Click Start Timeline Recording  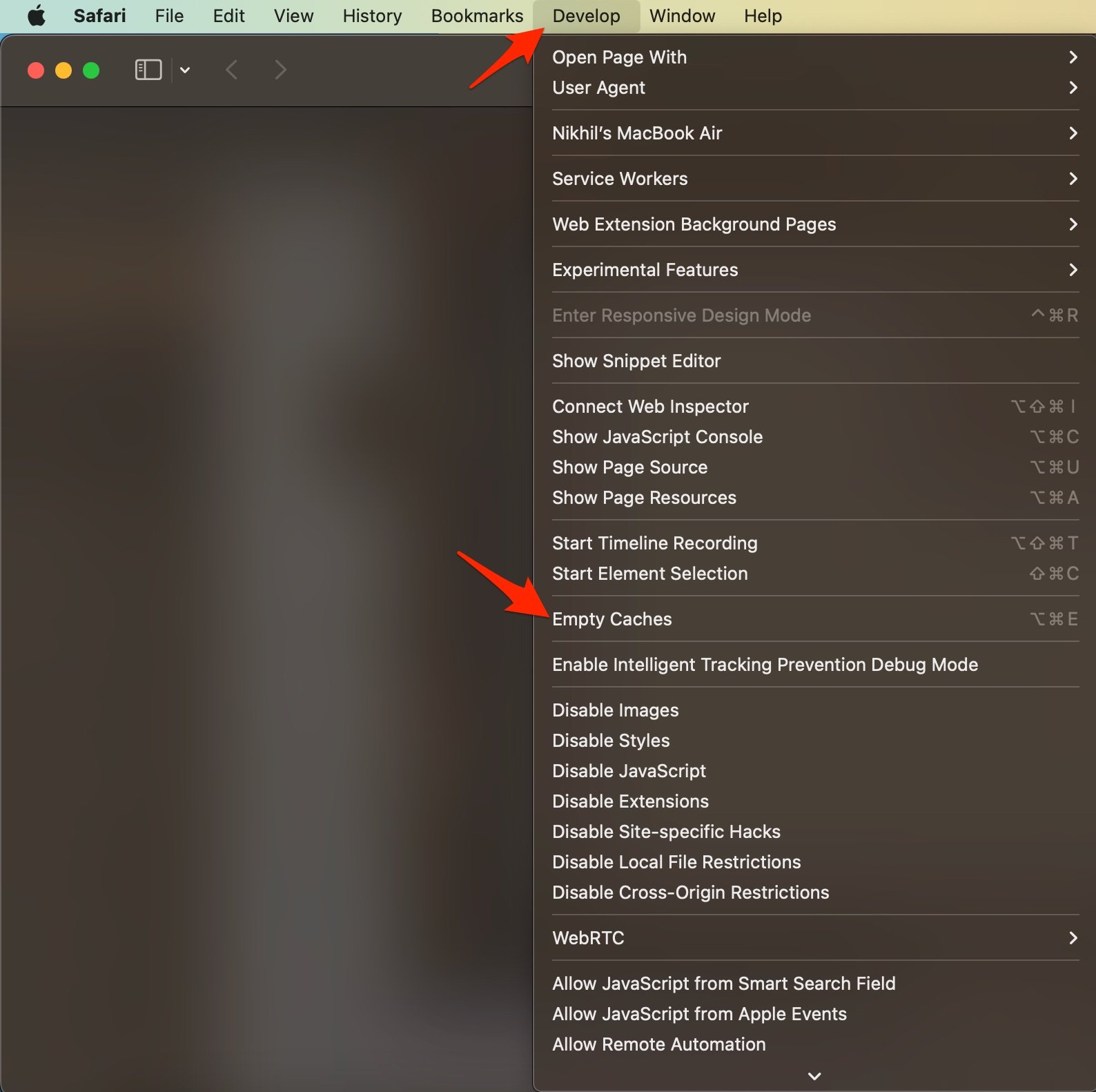coord(654,543)
